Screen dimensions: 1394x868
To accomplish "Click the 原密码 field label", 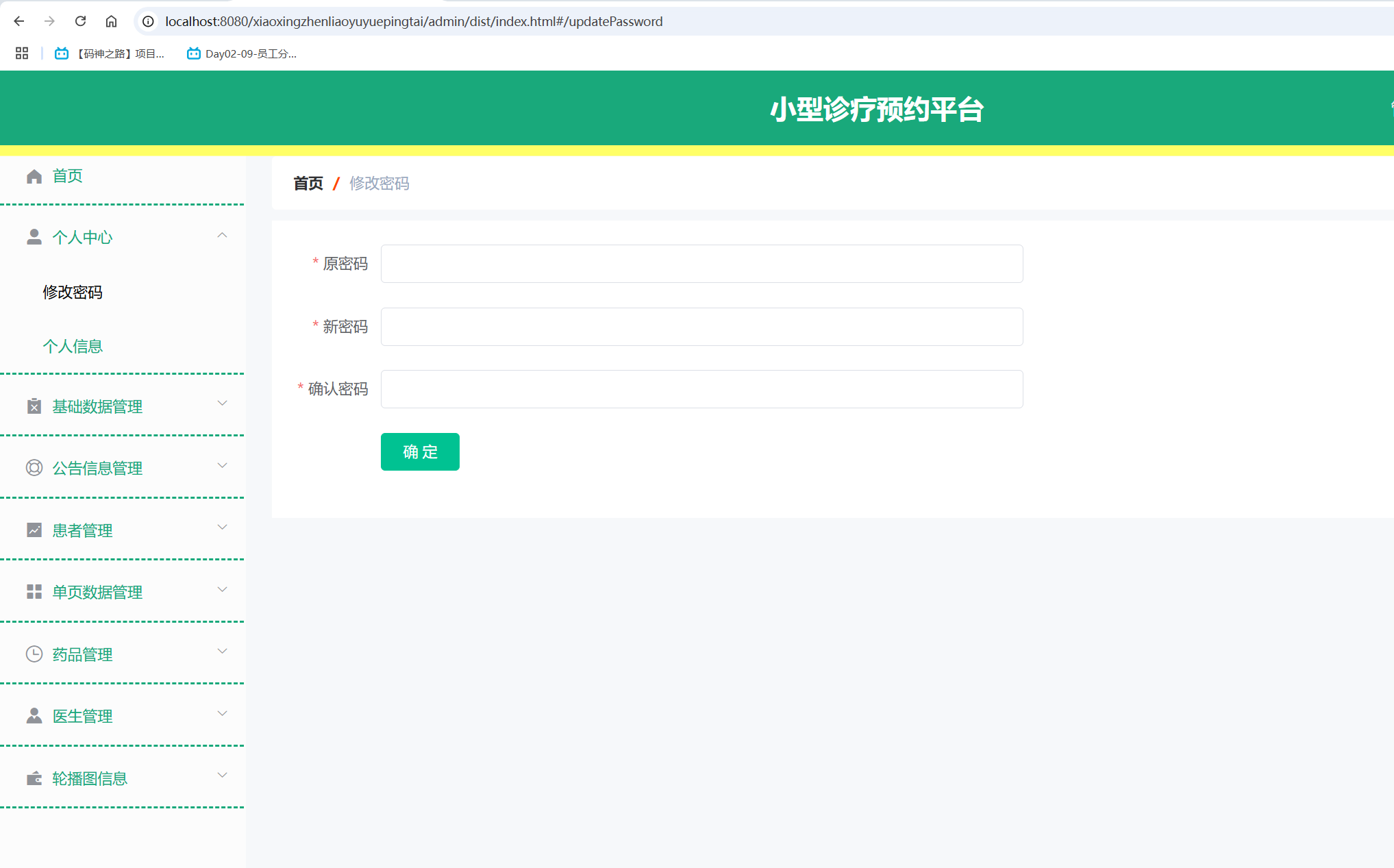I will coord(345,264).
